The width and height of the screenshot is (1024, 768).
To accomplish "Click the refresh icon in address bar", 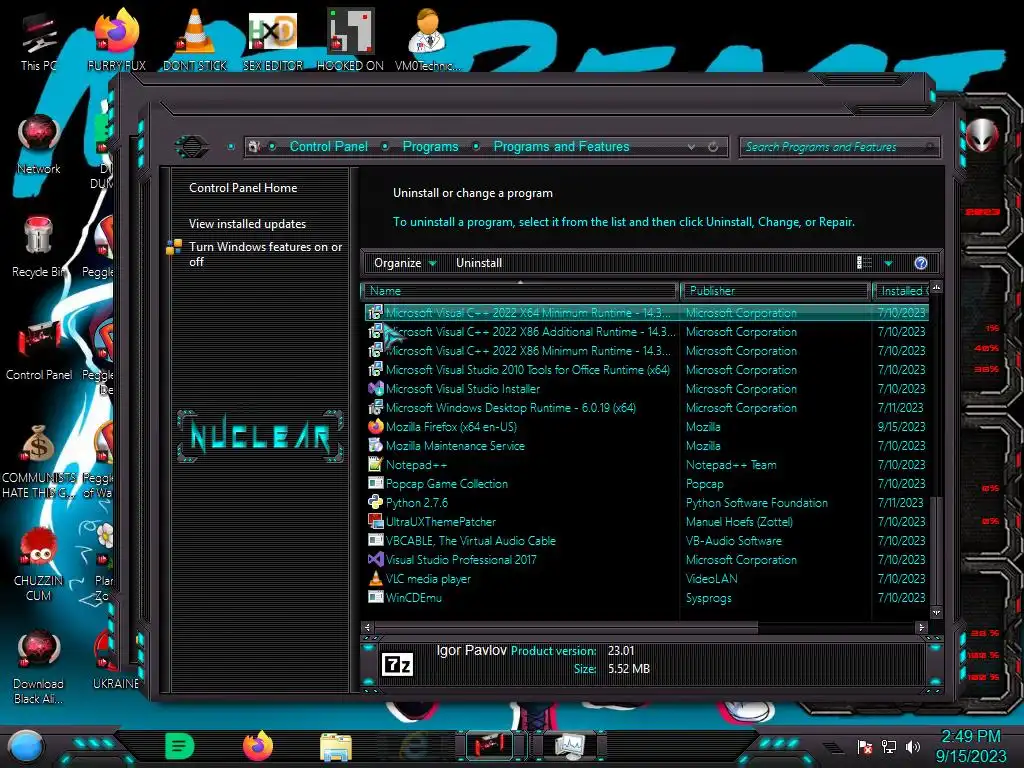I will [713, 147].
